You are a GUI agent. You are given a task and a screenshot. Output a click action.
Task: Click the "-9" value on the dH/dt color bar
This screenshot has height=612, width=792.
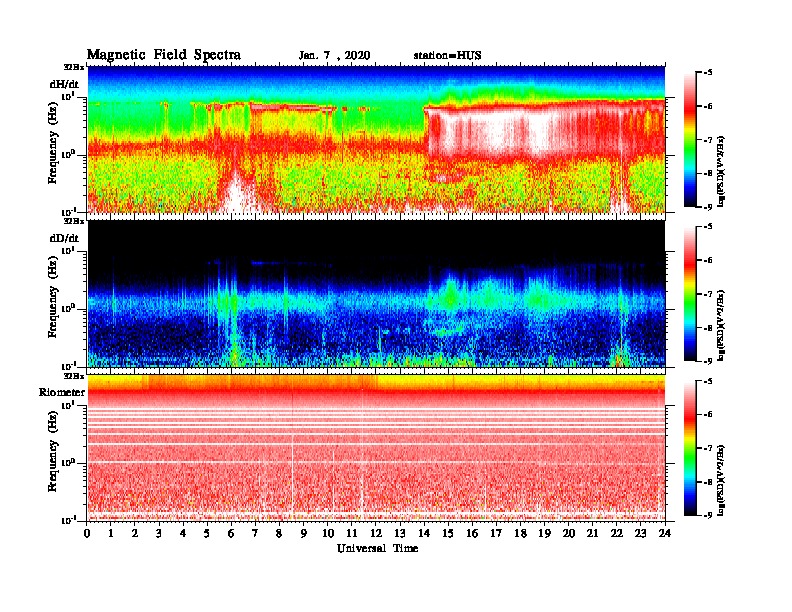click(708, 207)
